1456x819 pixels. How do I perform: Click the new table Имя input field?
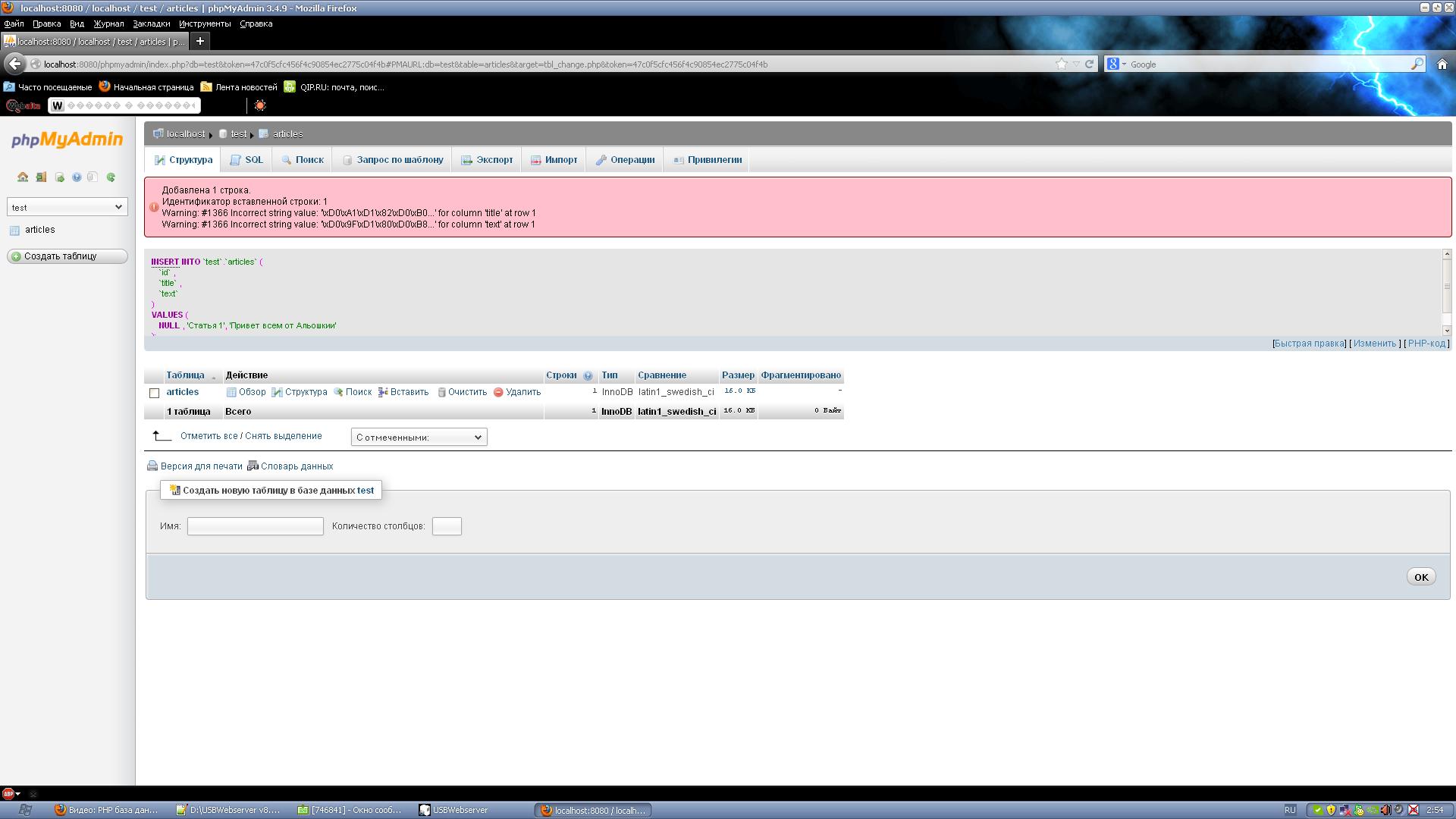255,526
